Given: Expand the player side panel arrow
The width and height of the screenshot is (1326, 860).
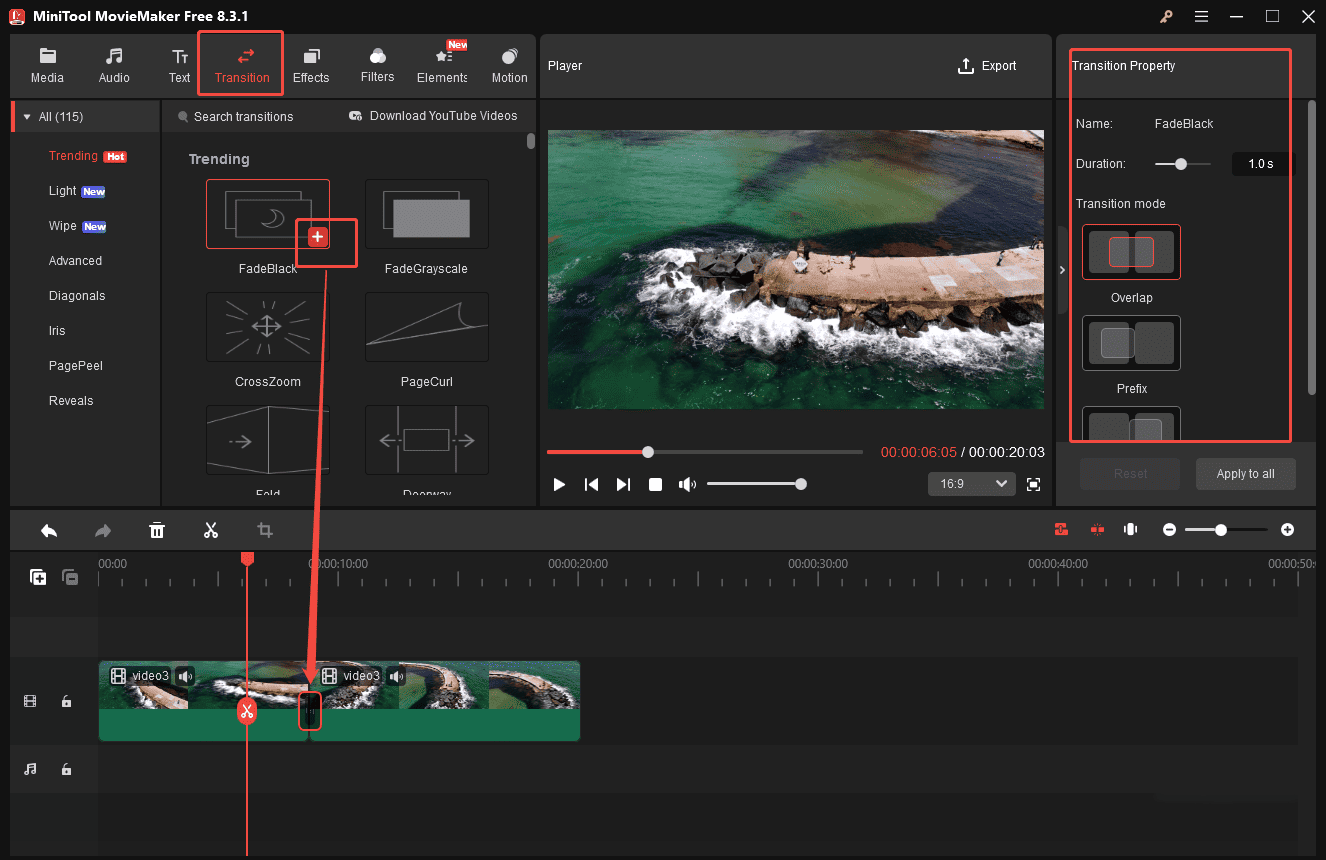Looking at the screenshot, I should point(1062,269).
